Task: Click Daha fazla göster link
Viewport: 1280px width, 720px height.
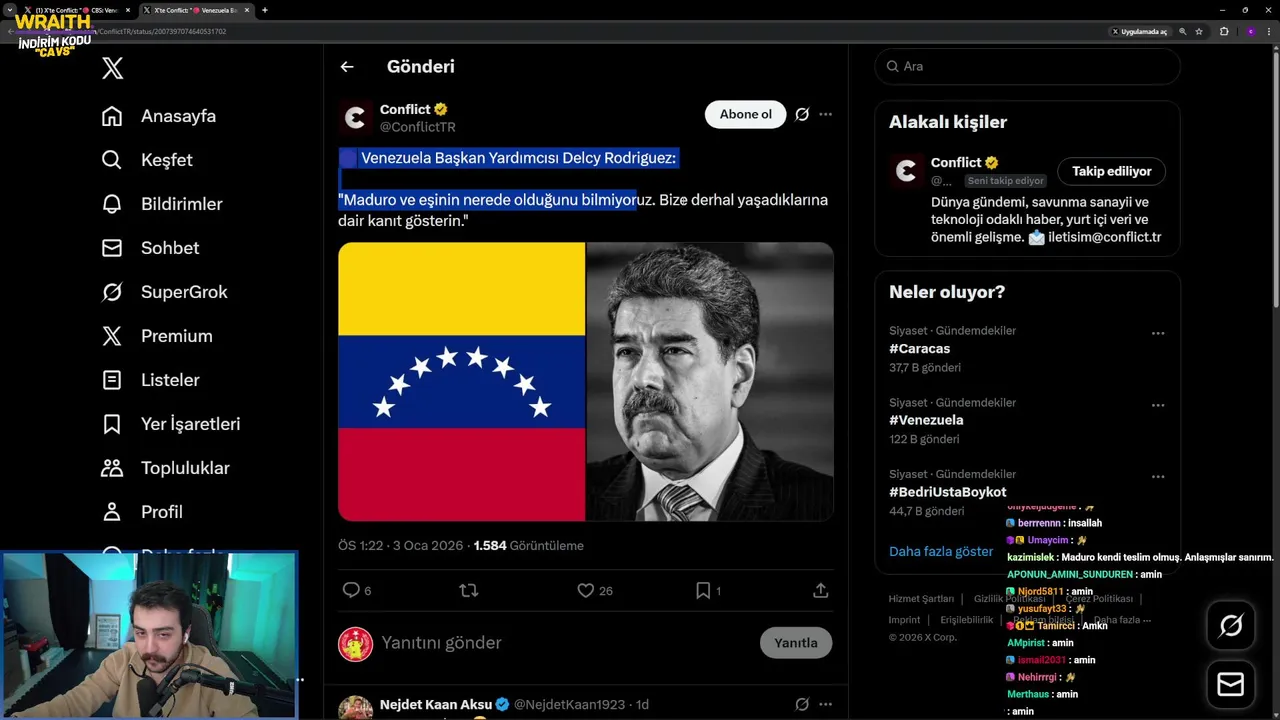Action: tap(941, 551)
